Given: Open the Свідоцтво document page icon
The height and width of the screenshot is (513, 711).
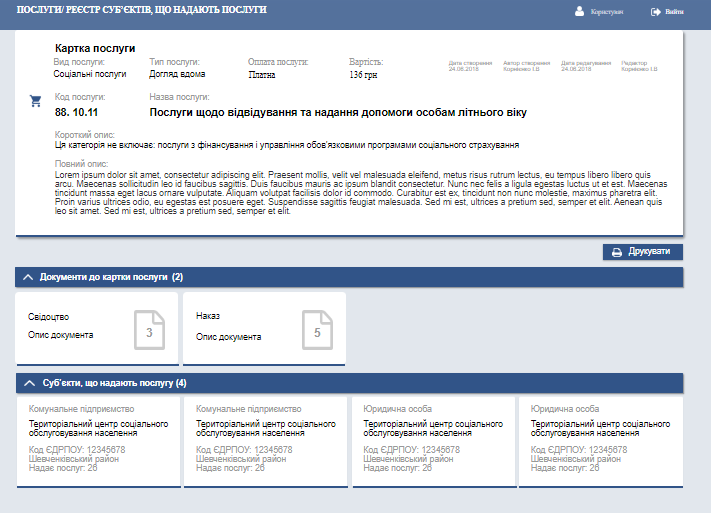Looking at the screenshot, I should pyautogui.click(x=149, y=330).
